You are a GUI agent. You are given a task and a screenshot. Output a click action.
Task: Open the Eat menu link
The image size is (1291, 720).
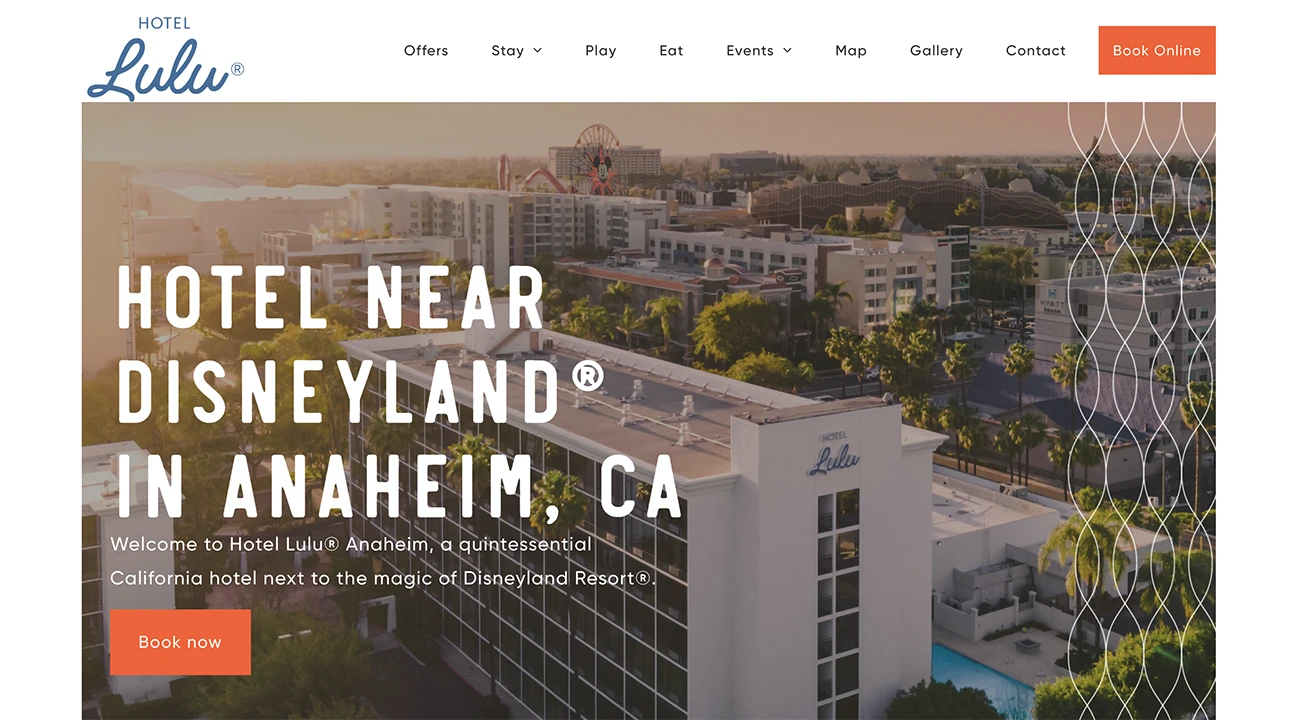tap(672, 51)
